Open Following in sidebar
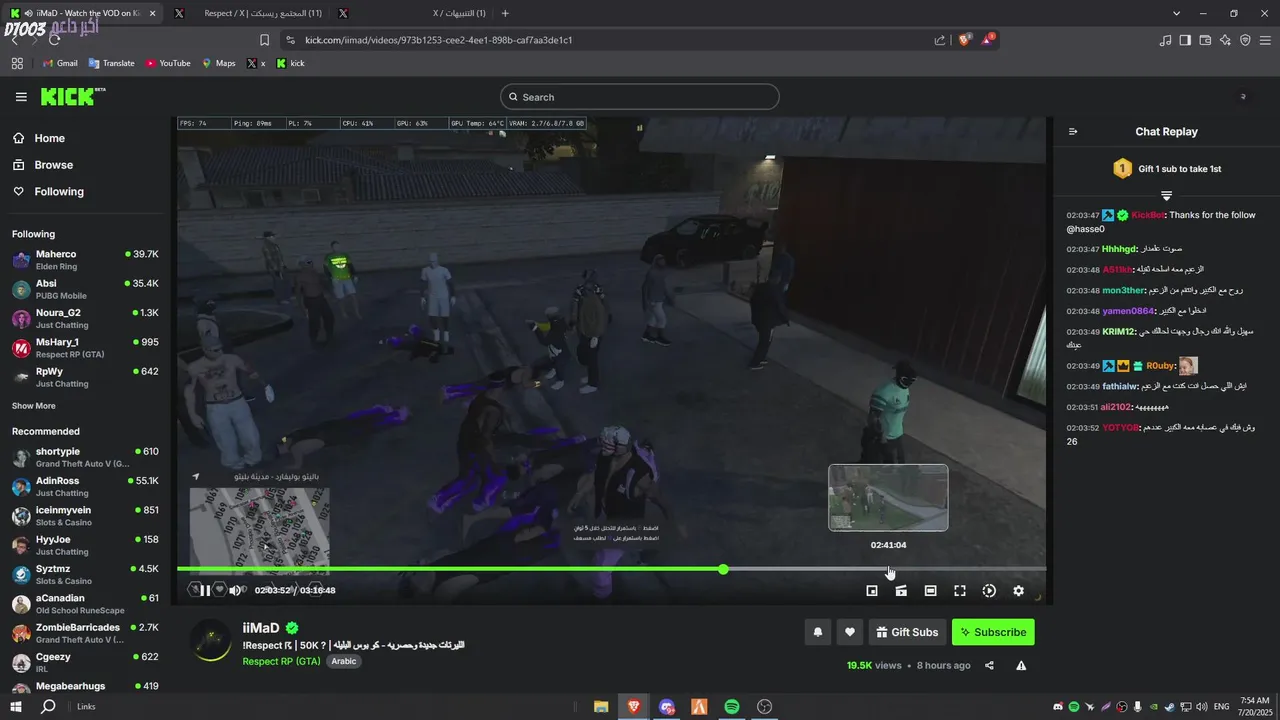 [x=48, y=191]
